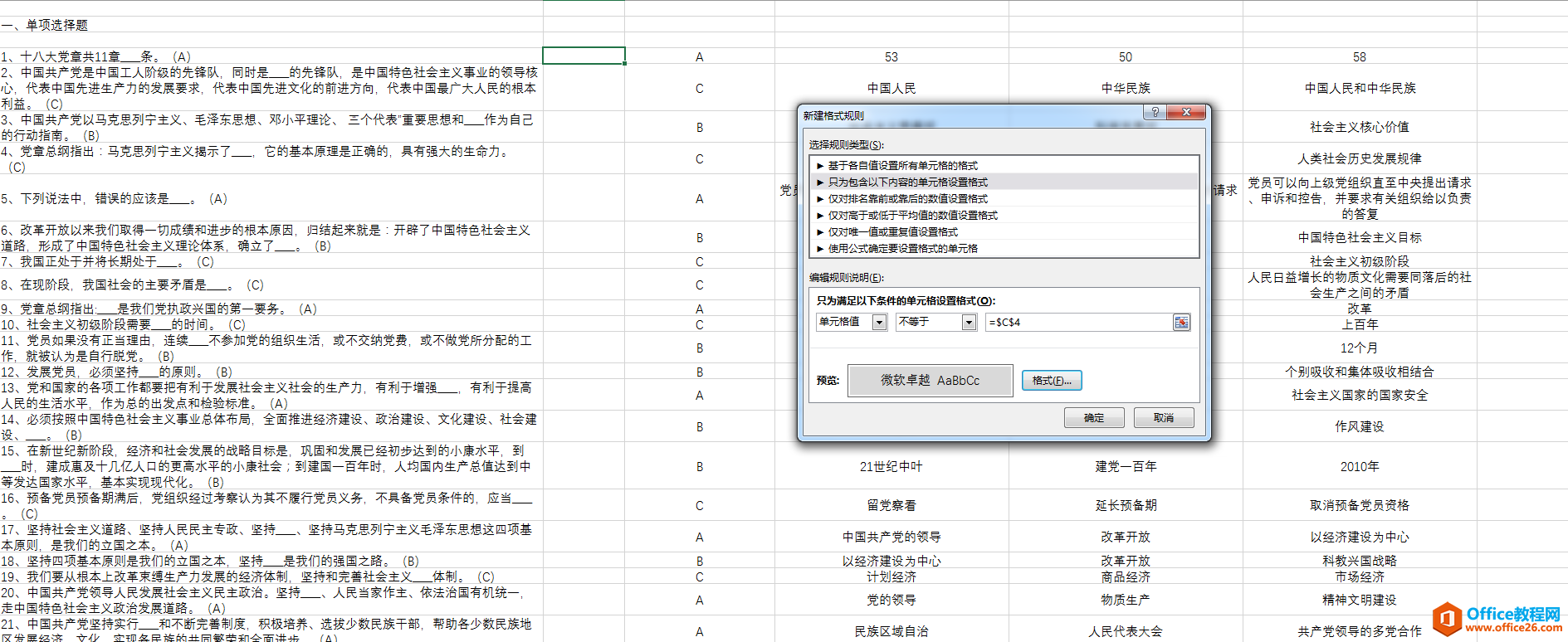Select the 人类社会历史发展规律 cell

(1360, 158)
